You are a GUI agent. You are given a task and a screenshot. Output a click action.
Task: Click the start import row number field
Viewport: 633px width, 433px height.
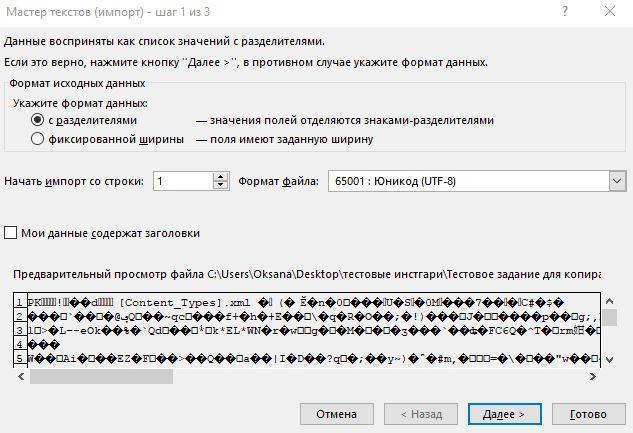tap(182, 181)
